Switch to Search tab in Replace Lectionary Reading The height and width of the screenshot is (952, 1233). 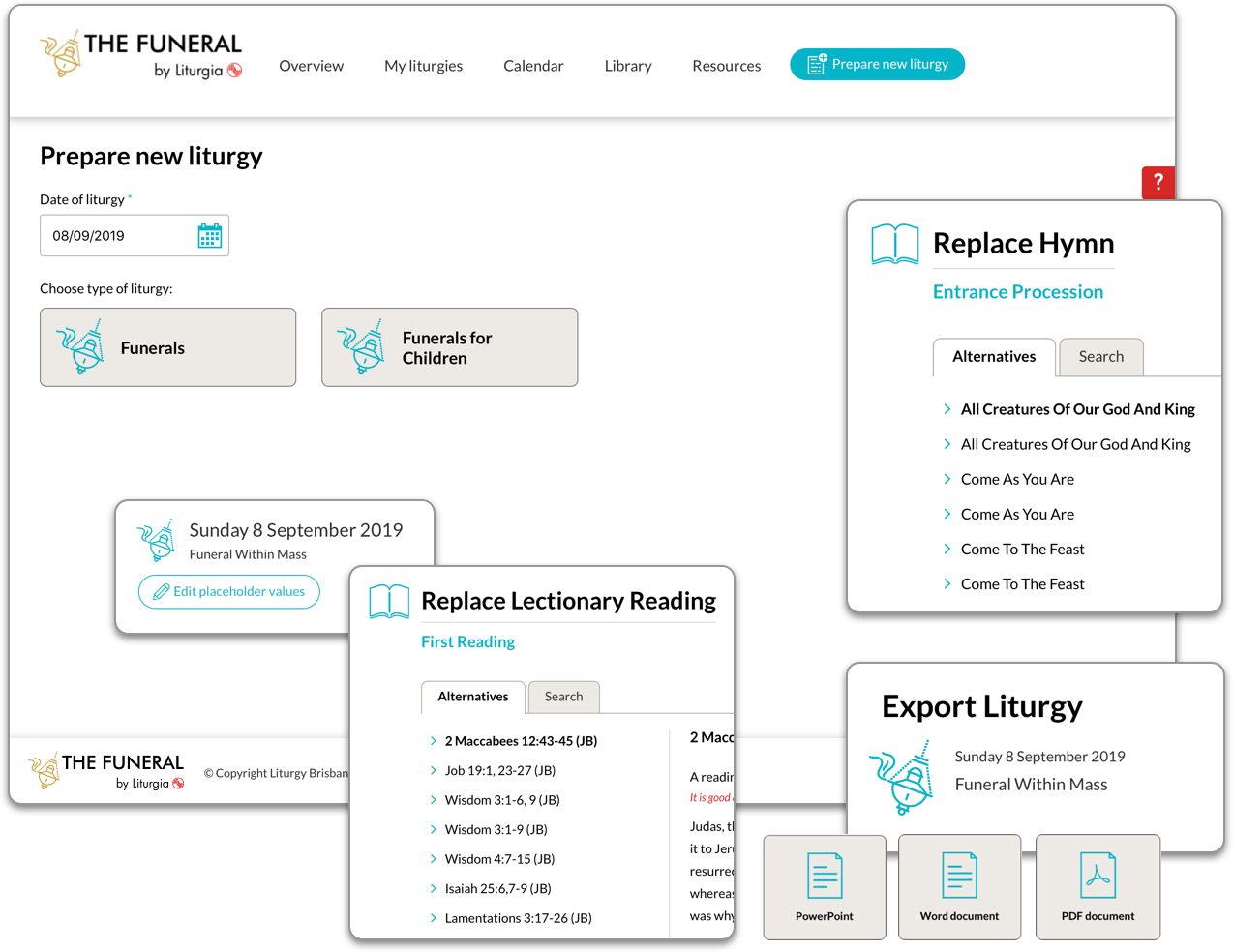(x=563, y=697)
